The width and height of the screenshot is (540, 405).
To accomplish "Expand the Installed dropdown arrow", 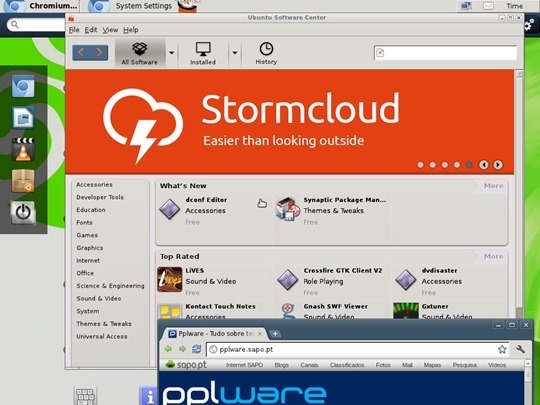I will pyautogui.click(x=235, y=53).
